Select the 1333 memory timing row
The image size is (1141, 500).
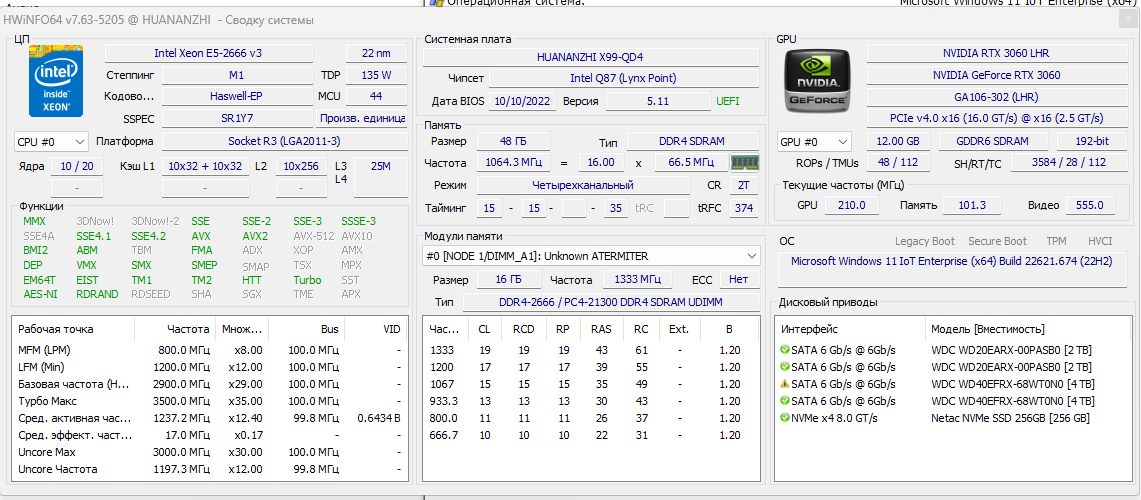pyautogui.click(x=443, y=350)
